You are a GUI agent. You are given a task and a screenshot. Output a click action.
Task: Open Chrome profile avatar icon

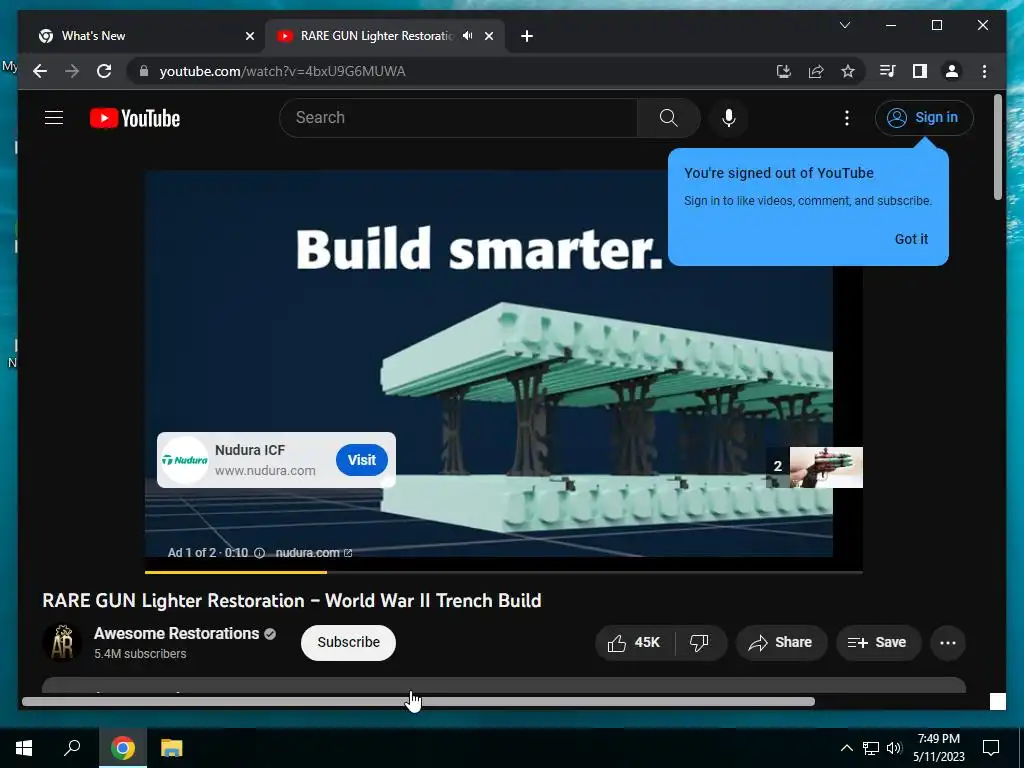952,71
